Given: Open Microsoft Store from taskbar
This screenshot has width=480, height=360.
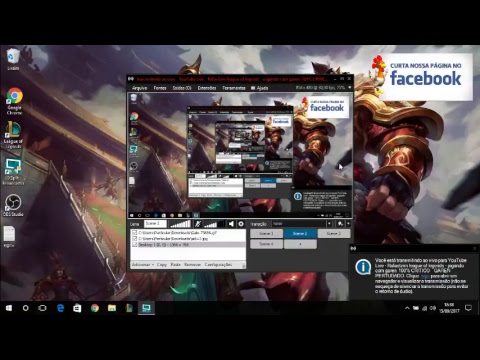Looking at the screenshot, I should tap(77, 308).
